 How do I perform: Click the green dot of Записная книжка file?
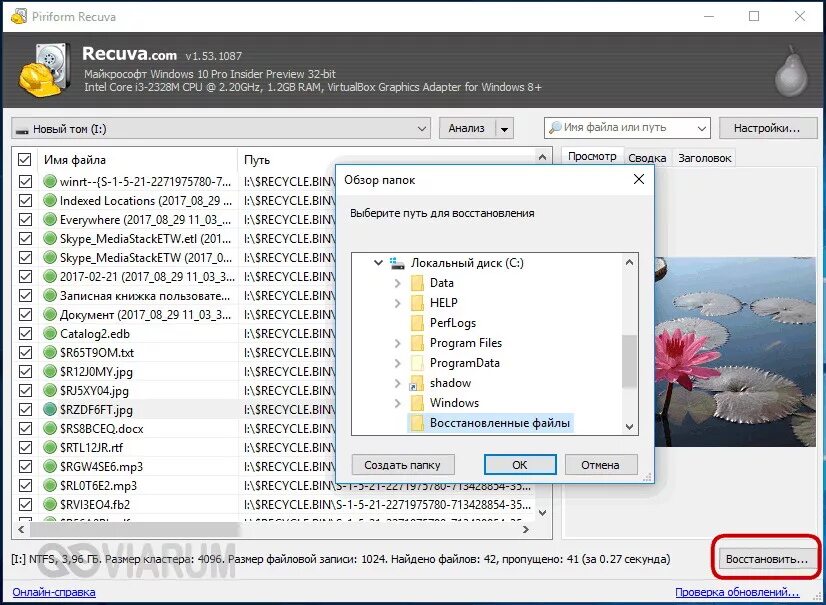(x=50, y=296)
